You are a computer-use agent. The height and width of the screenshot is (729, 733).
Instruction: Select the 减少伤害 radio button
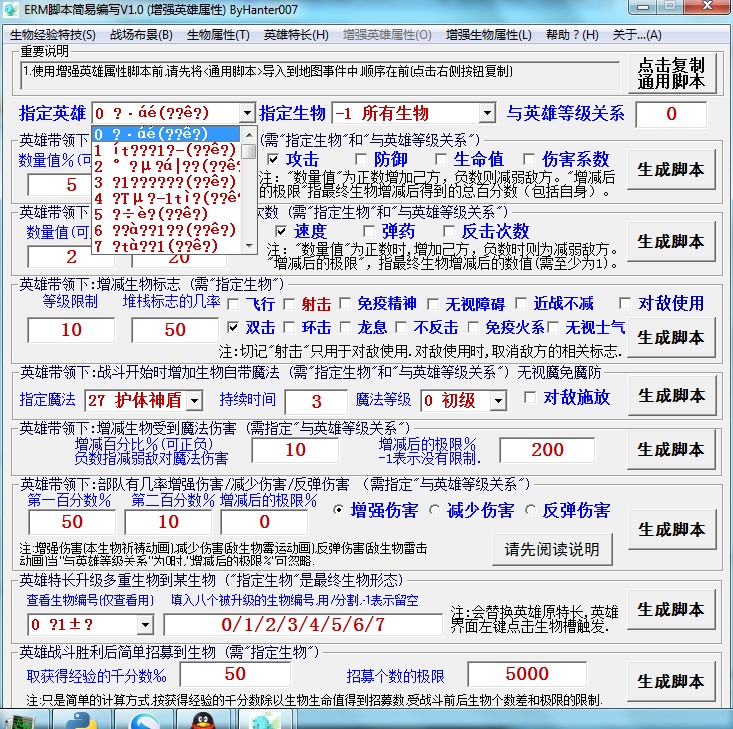click(x=434, y=510)
